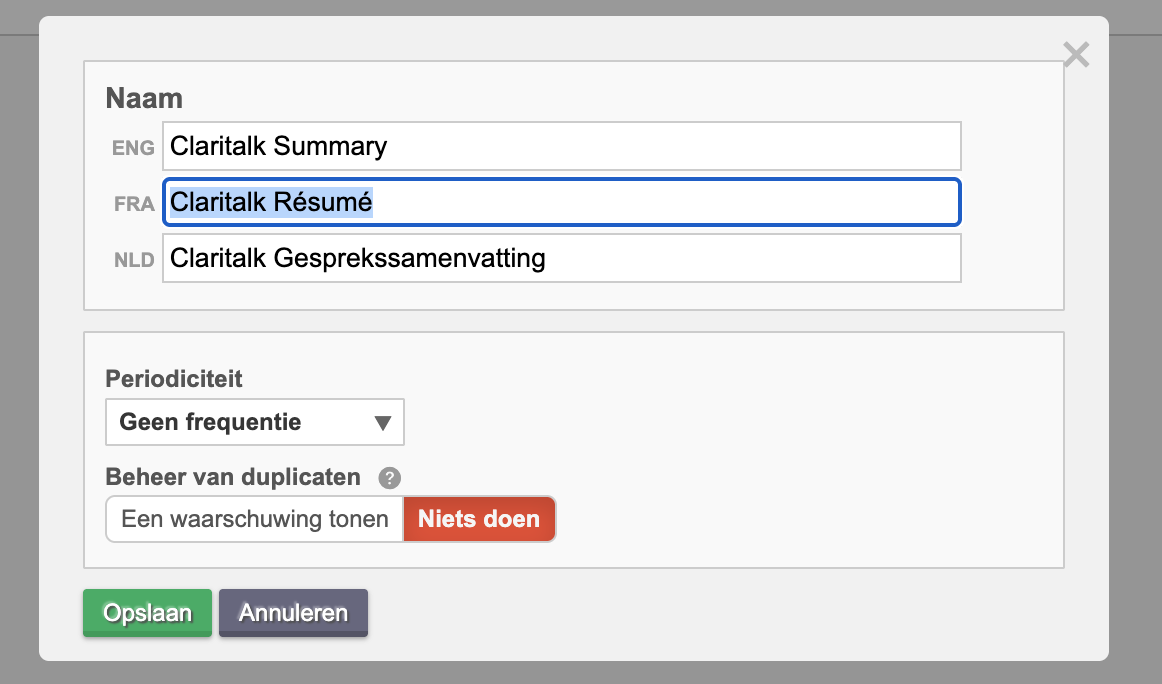Edit the NLD field 'Claritalk Gesprekssamenvatting'
1162x684 pixels.
click(x=561, y=258)
